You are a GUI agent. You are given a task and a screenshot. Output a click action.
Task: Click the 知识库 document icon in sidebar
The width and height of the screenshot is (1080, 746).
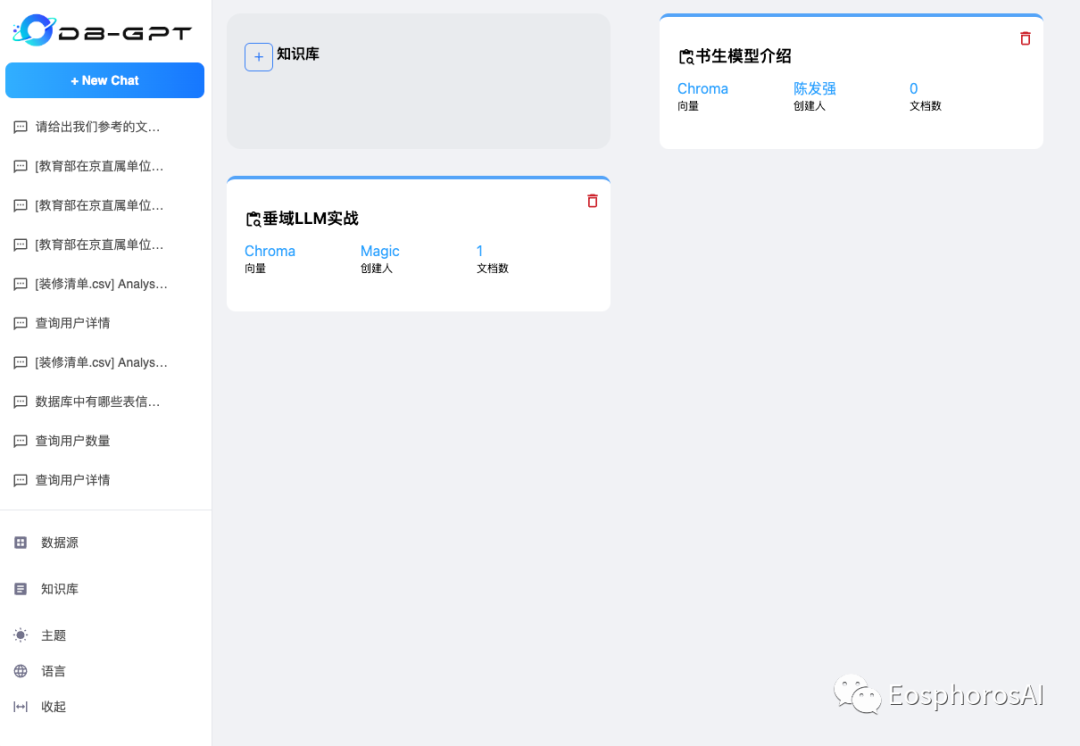[21, 589]
